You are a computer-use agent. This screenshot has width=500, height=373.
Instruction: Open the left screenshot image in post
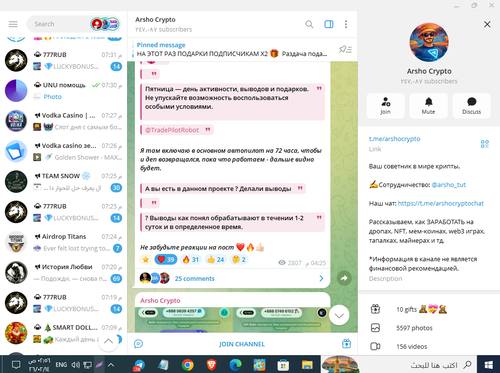point(184,319)
